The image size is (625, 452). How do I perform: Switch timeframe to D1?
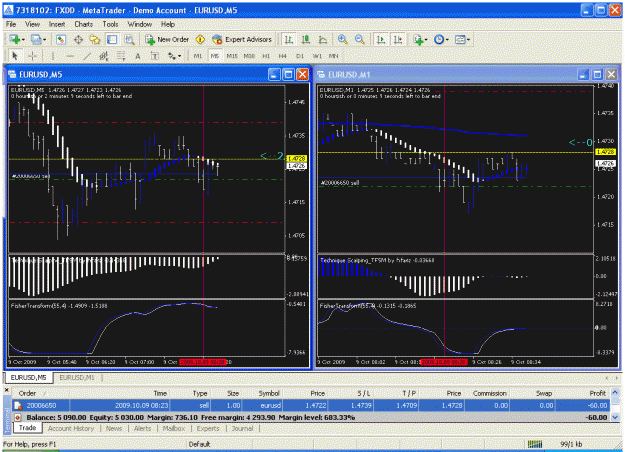point(300,56)
